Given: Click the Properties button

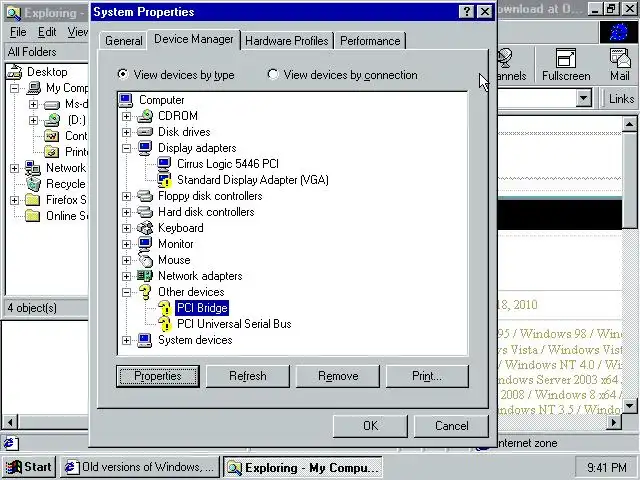Looking at the screenshot, I should (158, 376).
